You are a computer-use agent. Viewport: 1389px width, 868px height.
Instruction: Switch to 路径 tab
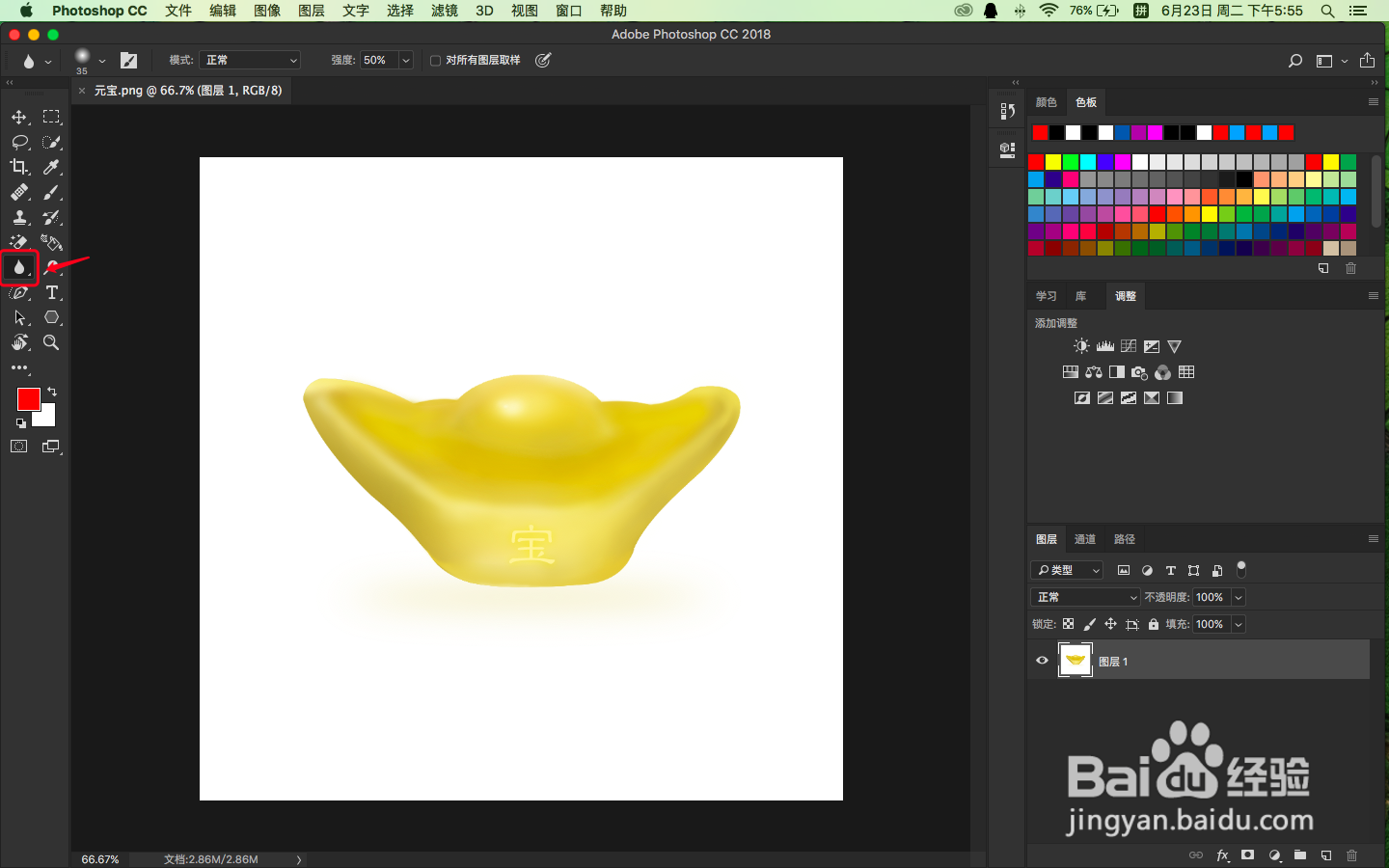click(x=1125, y=539)
